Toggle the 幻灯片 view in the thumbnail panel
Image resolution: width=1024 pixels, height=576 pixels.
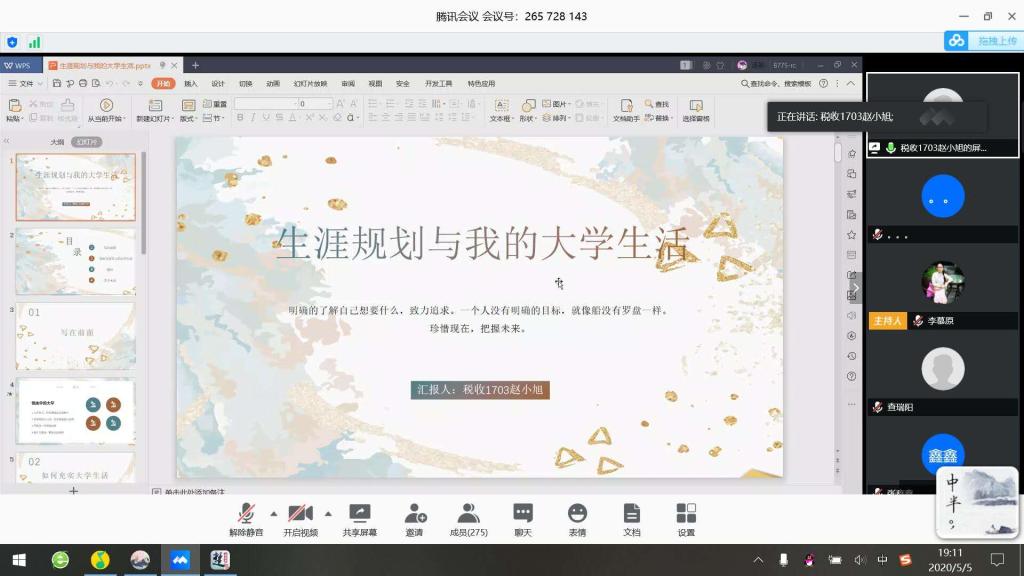point(88,142)
